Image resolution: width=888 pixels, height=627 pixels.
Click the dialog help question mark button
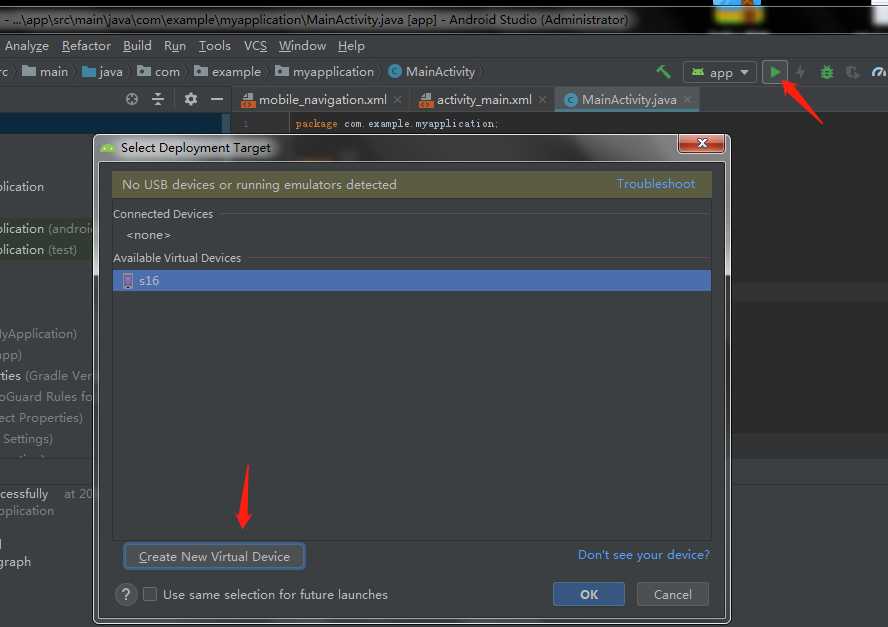click(126, 594)
